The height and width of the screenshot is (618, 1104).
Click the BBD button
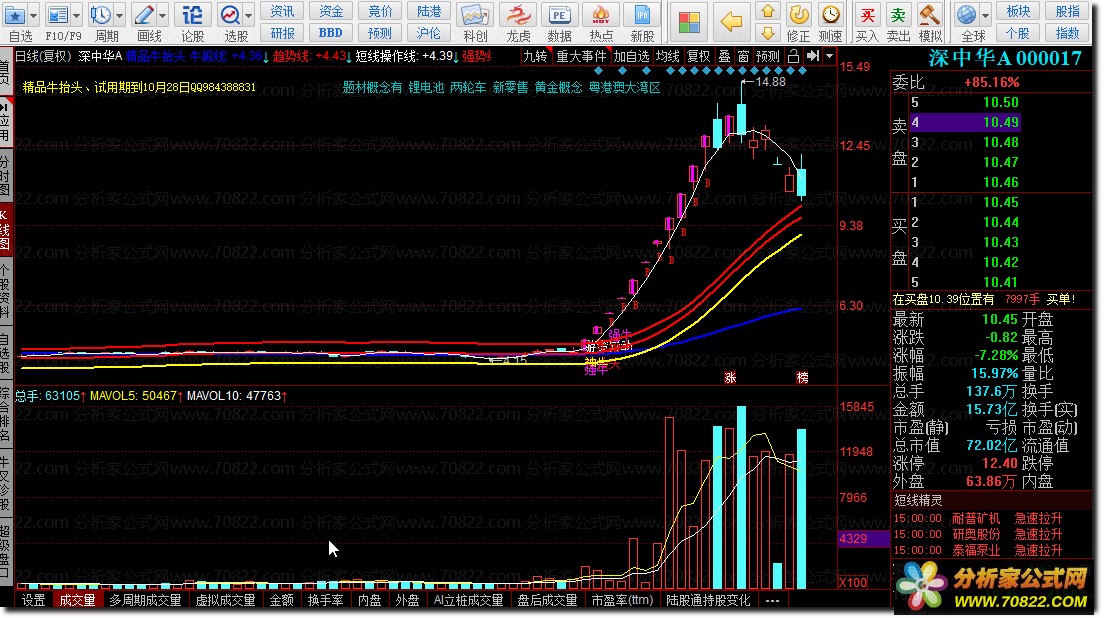331,32
